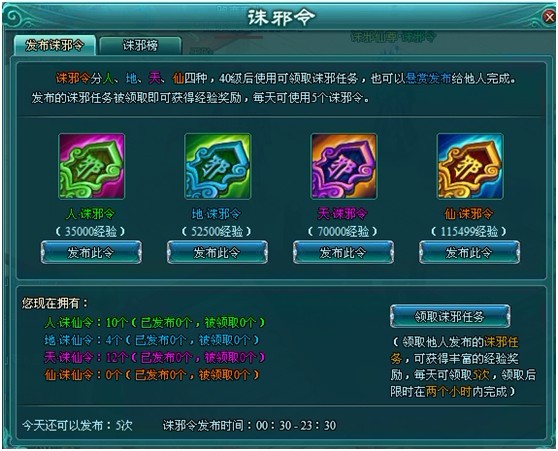Click the 诛邪令 window title text

tap(281, 17)
